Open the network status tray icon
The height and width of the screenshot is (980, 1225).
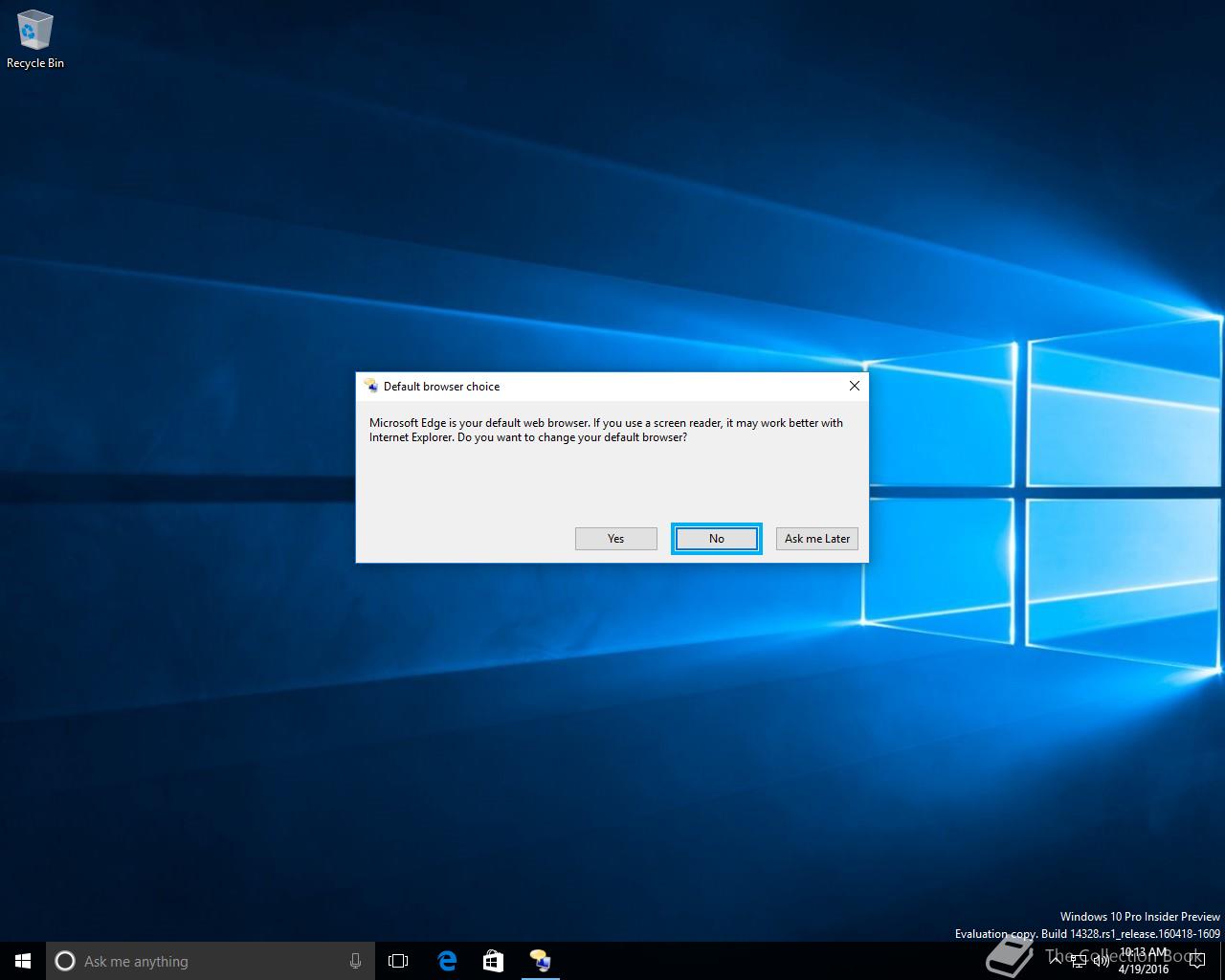1079,962
